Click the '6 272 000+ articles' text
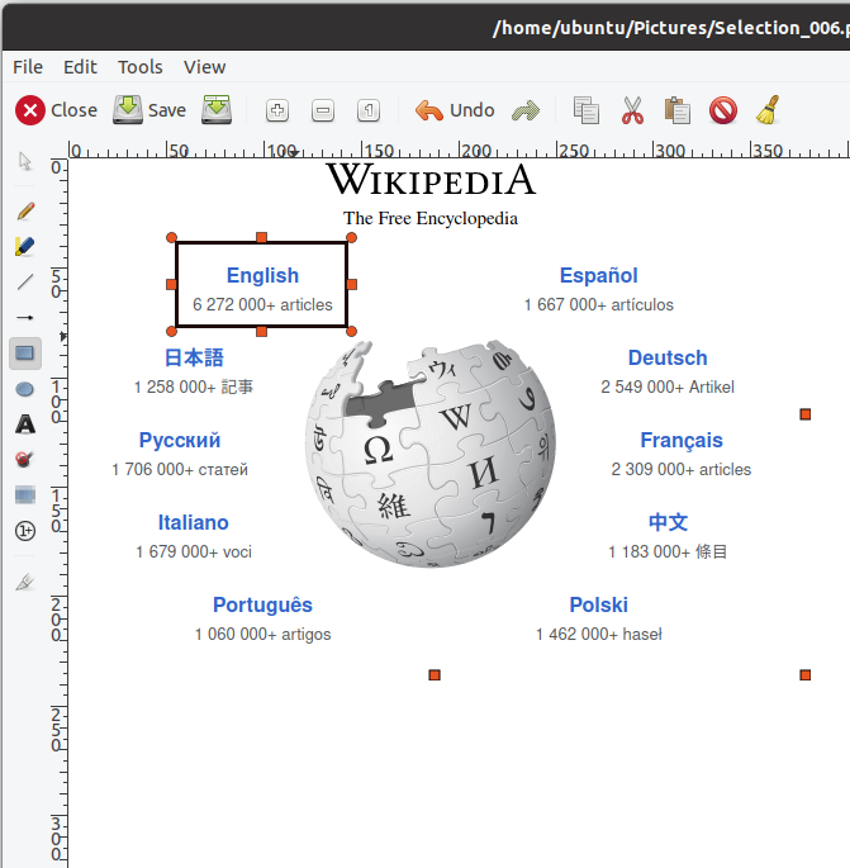This screenshot has height=868, width=850. click(x=262, y=304)
